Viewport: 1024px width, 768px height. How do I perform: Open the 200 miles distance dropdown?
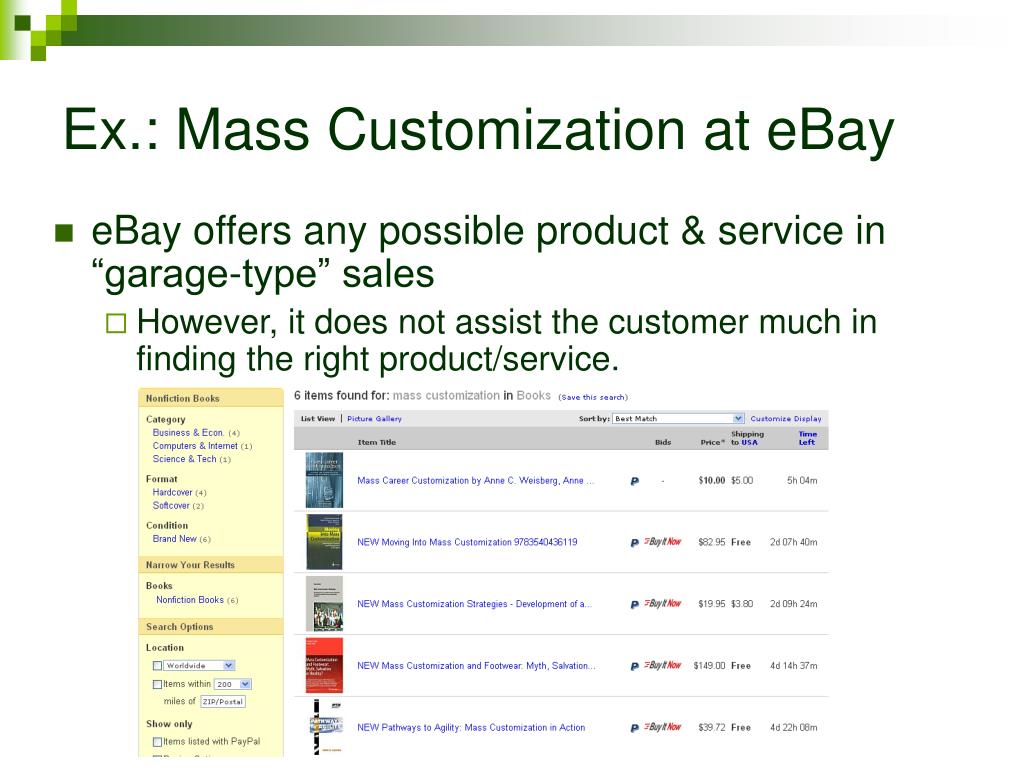[x=232, y=684]
